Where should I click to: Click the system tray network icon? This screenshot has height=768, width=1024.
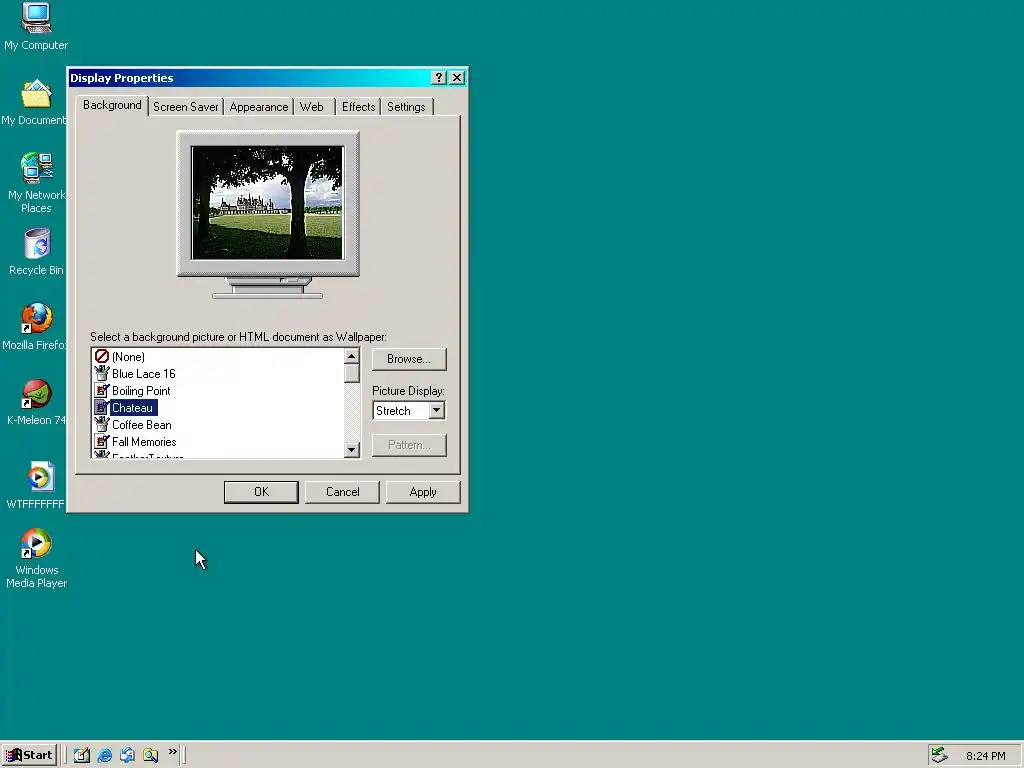[939, 755]
